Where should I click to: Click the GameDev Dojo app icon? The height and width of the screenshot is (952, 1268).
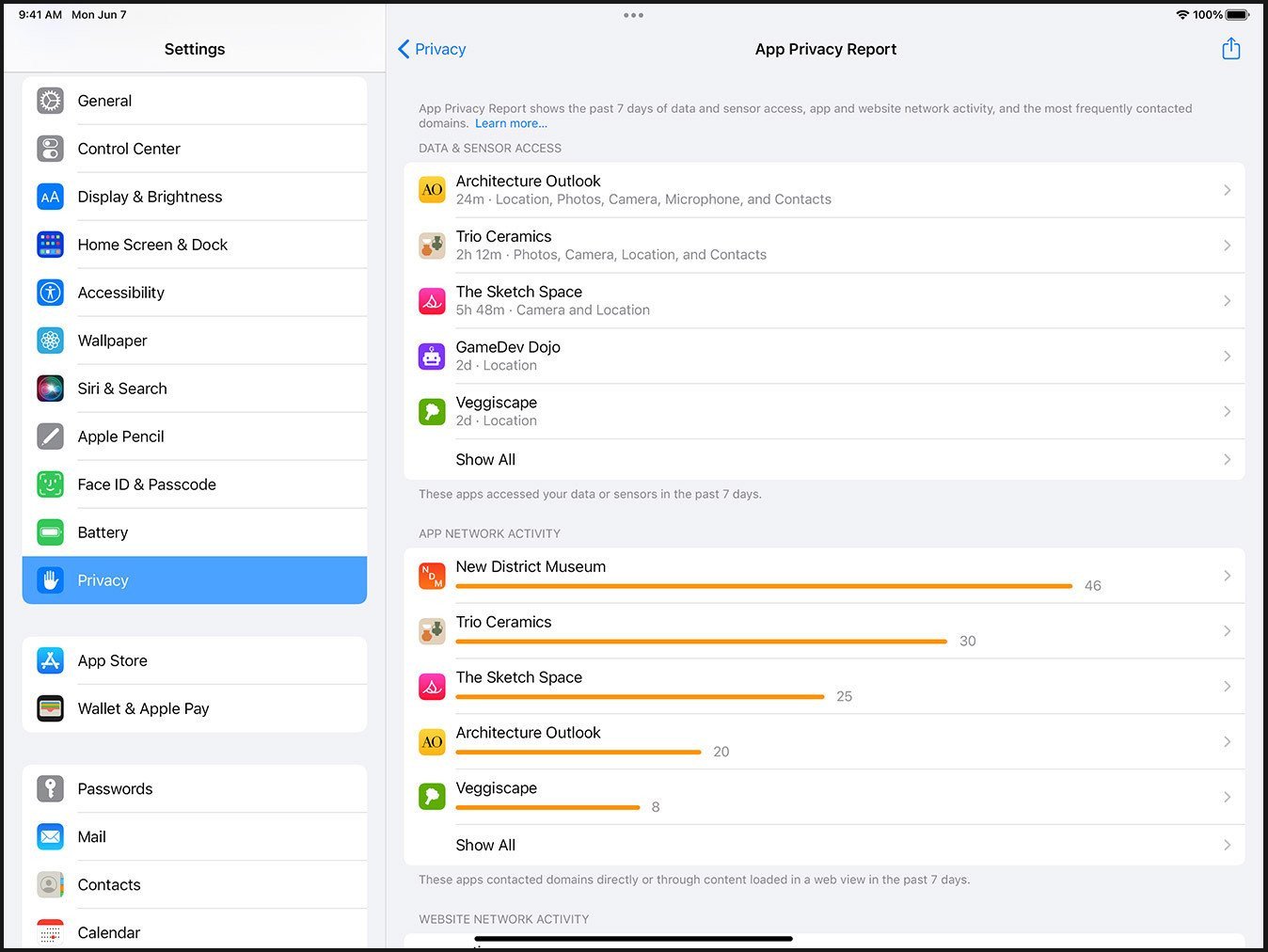(x=432, y=356)
